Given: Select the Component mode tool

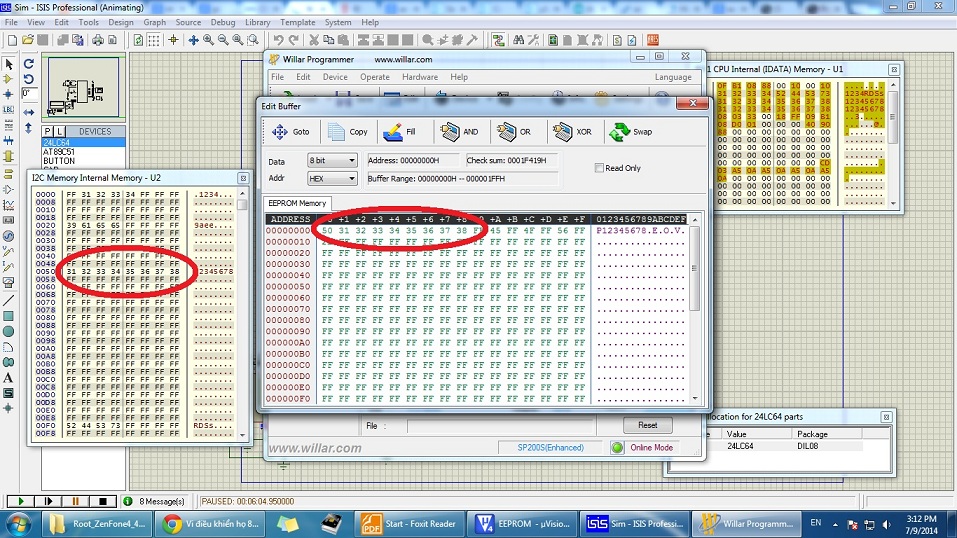Looking at the screenshot, I should click(x=9, y=79).
